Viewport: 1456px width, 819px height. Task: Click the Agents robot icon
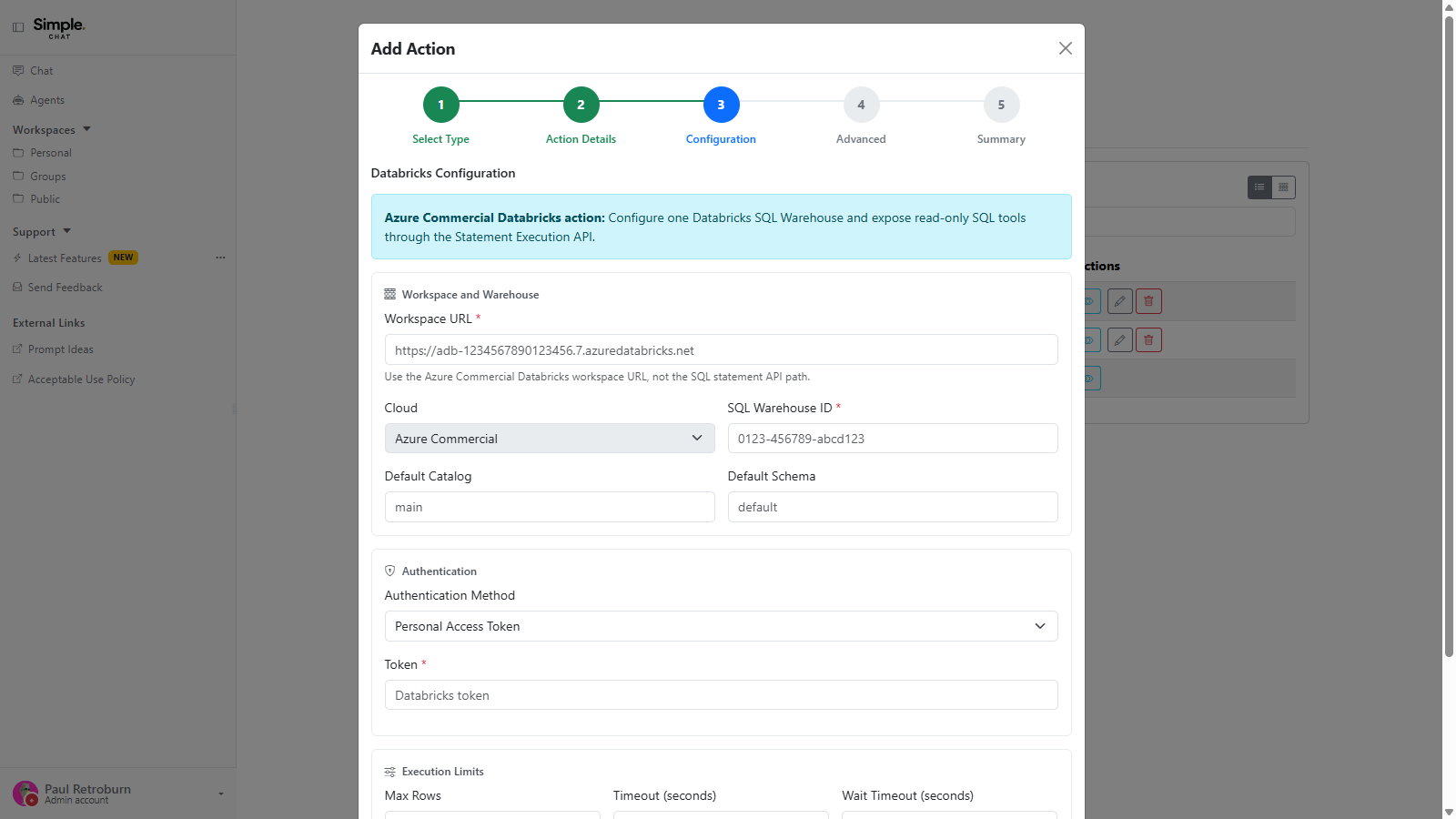coord(18,100)
